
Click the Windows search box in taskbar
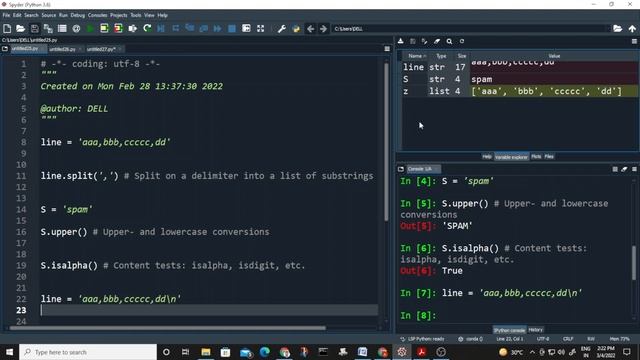click(x=88, y=352)
